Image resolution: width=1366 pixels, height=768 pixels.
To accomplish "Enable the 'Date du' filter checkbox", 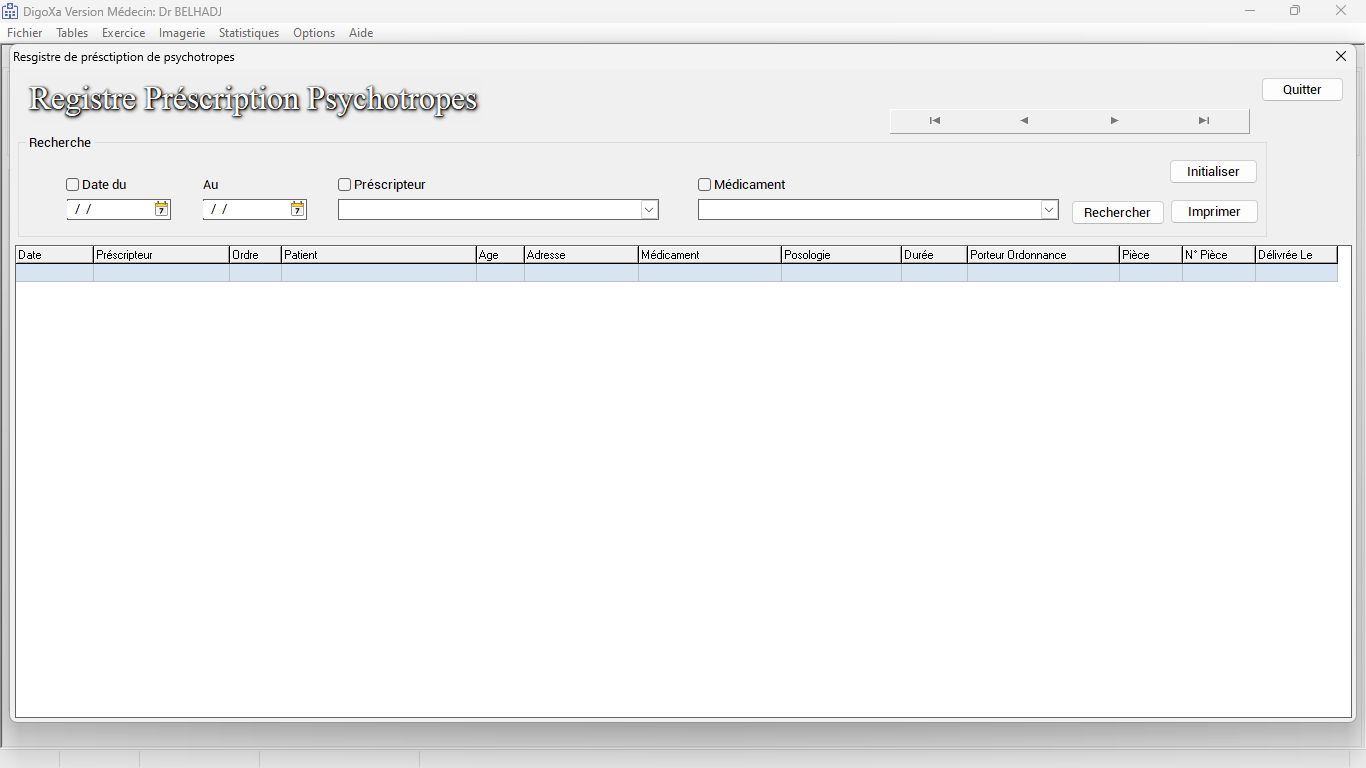I will tap(73, 185).
